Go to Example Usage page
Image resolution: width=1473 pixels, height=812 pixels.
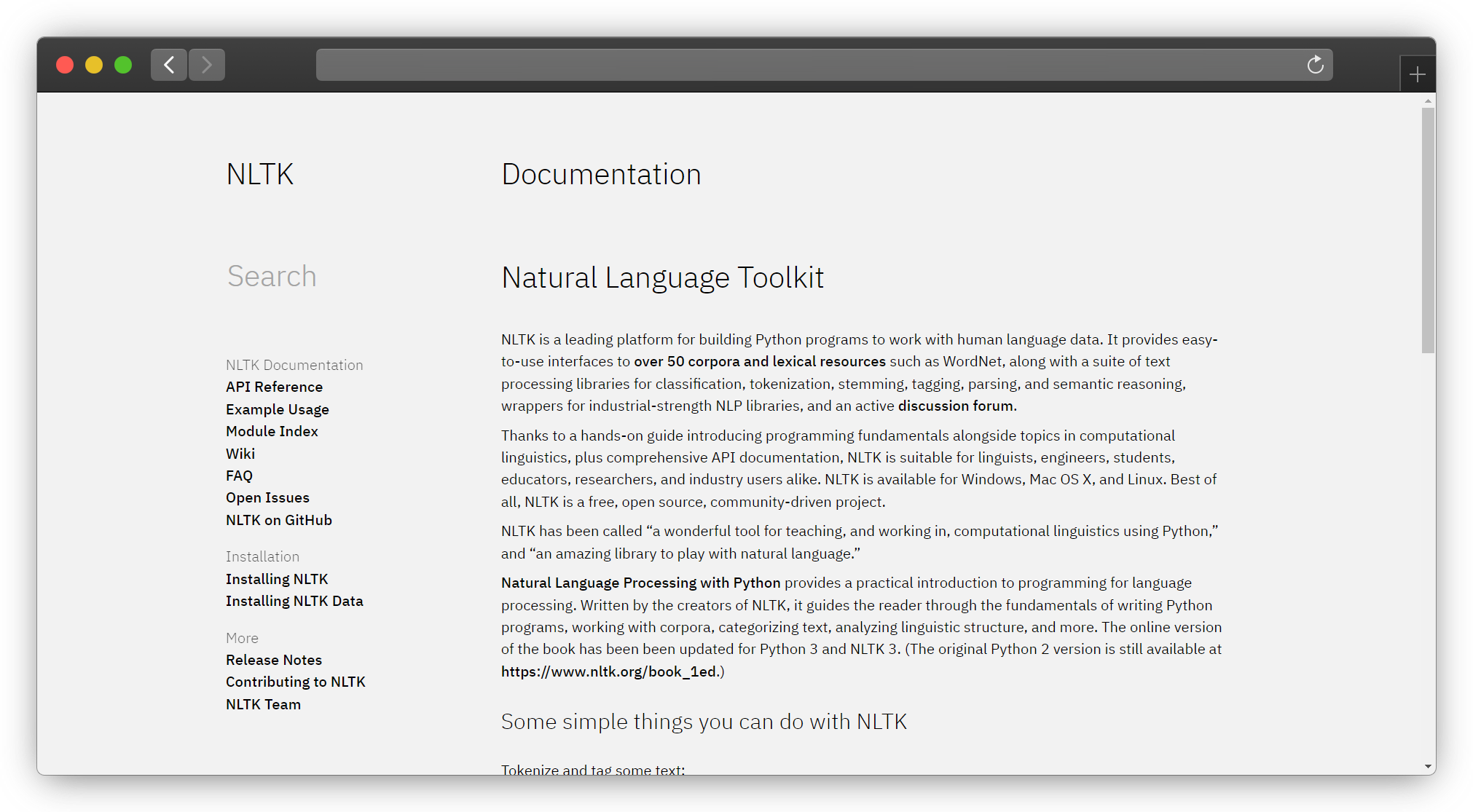click(278, 409)
